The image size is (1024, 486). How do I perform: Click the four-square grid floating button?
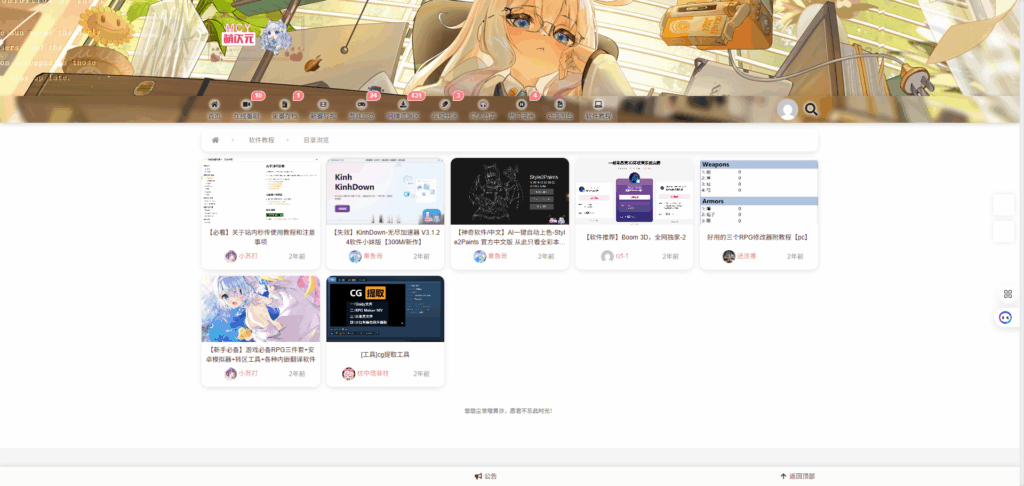coord(1007,294)
